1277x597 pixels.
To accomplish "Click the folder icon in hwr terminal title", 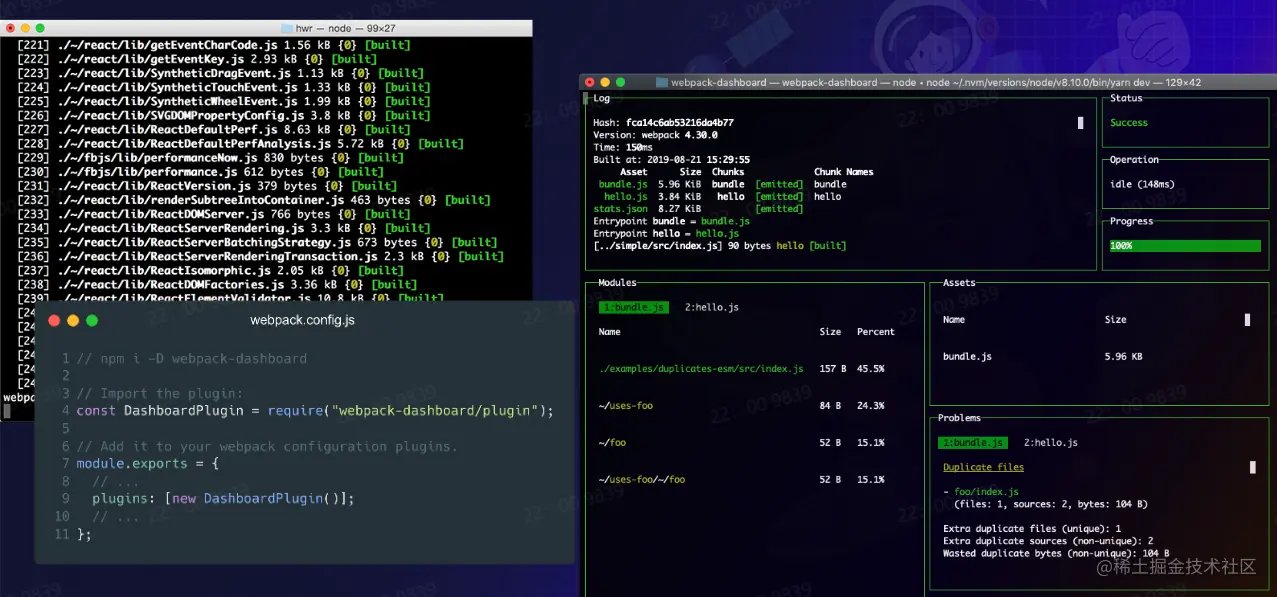I will coord(288,28).
